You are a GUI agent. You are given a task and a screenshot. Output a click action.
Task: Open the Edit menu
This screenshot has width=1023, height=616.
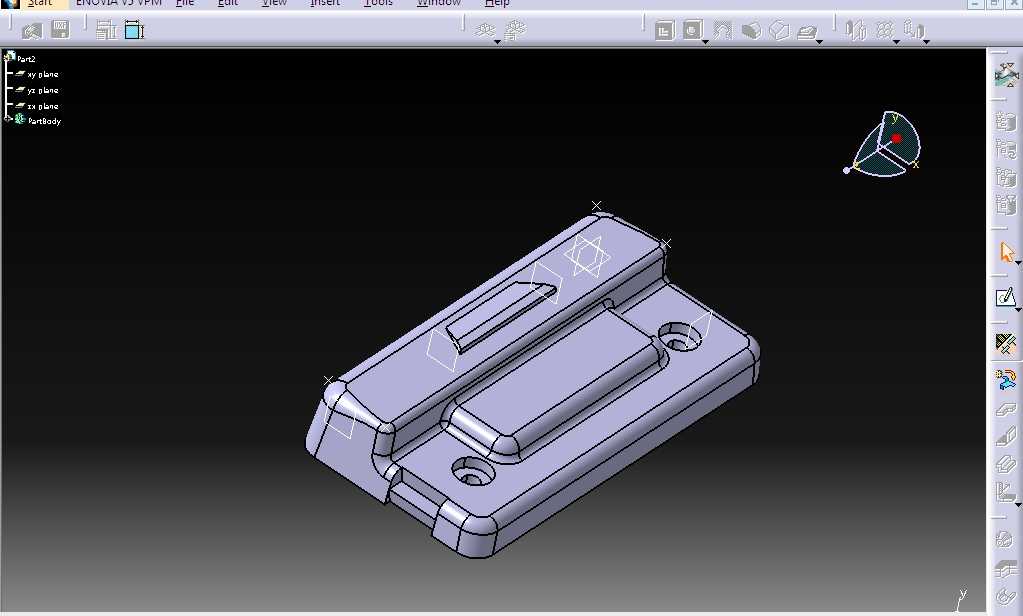click(x=228, y=3)
